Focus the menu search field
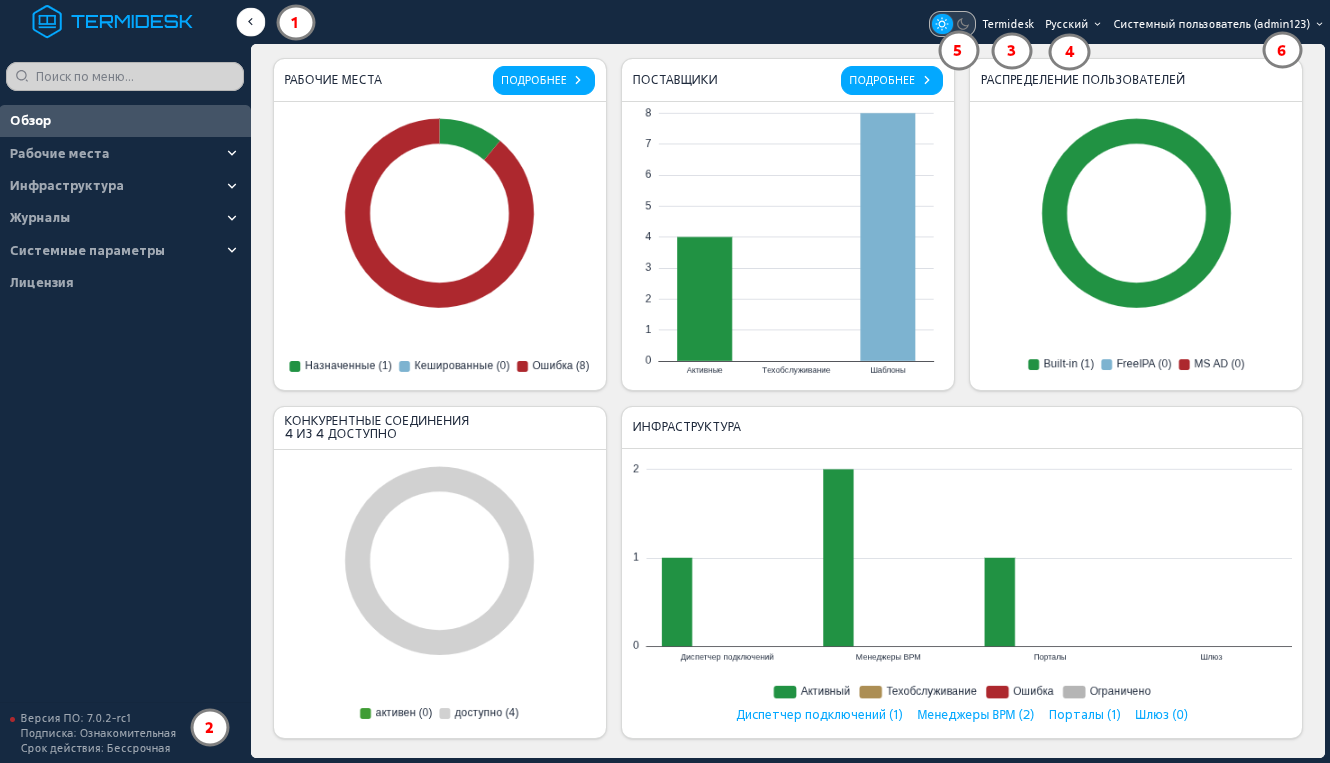Image resolution: width=1330 pixels, height=763 pixels. click(125, 76)
